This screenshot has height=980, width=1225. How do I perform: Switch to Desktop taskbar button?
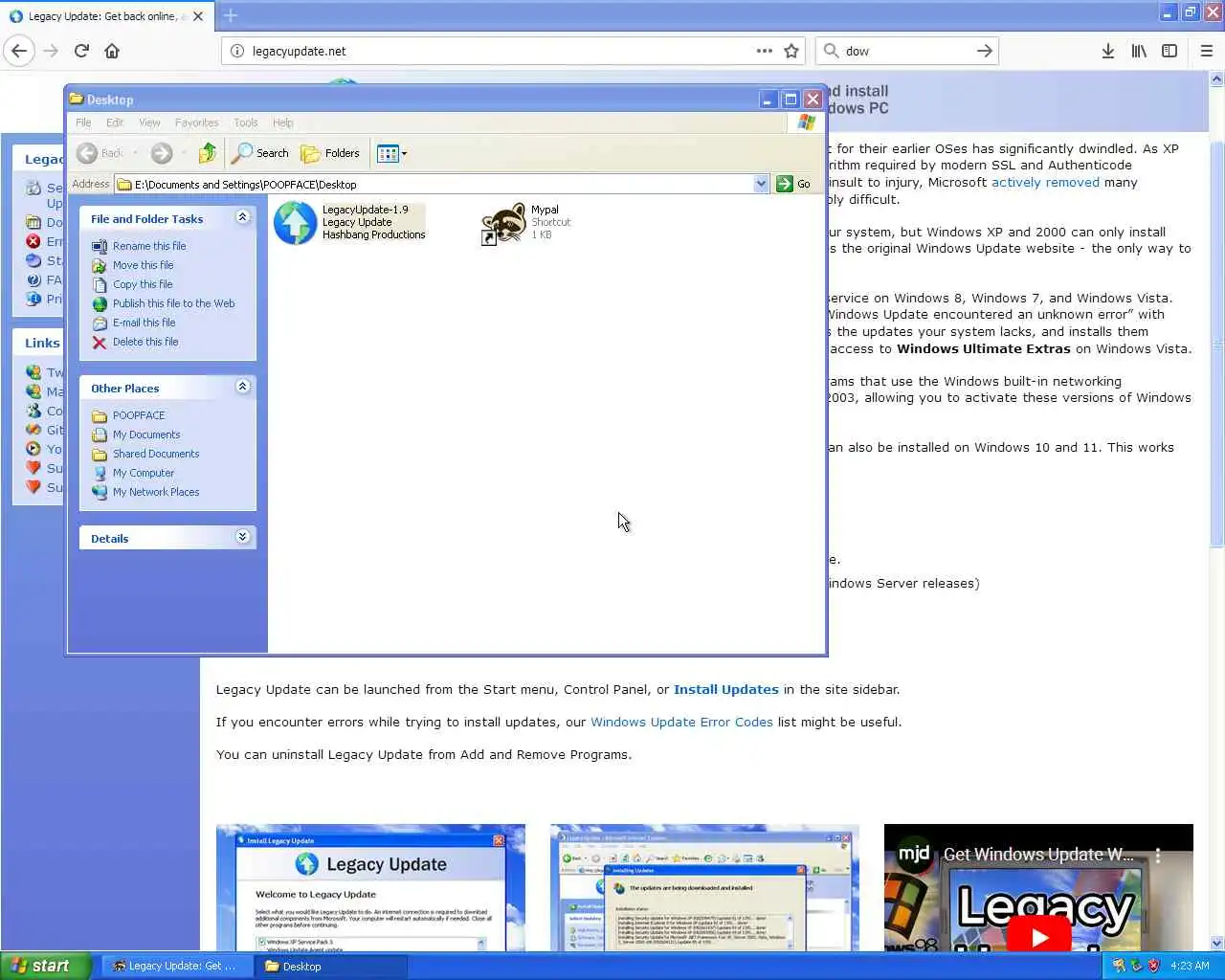[x=331, y=966]
